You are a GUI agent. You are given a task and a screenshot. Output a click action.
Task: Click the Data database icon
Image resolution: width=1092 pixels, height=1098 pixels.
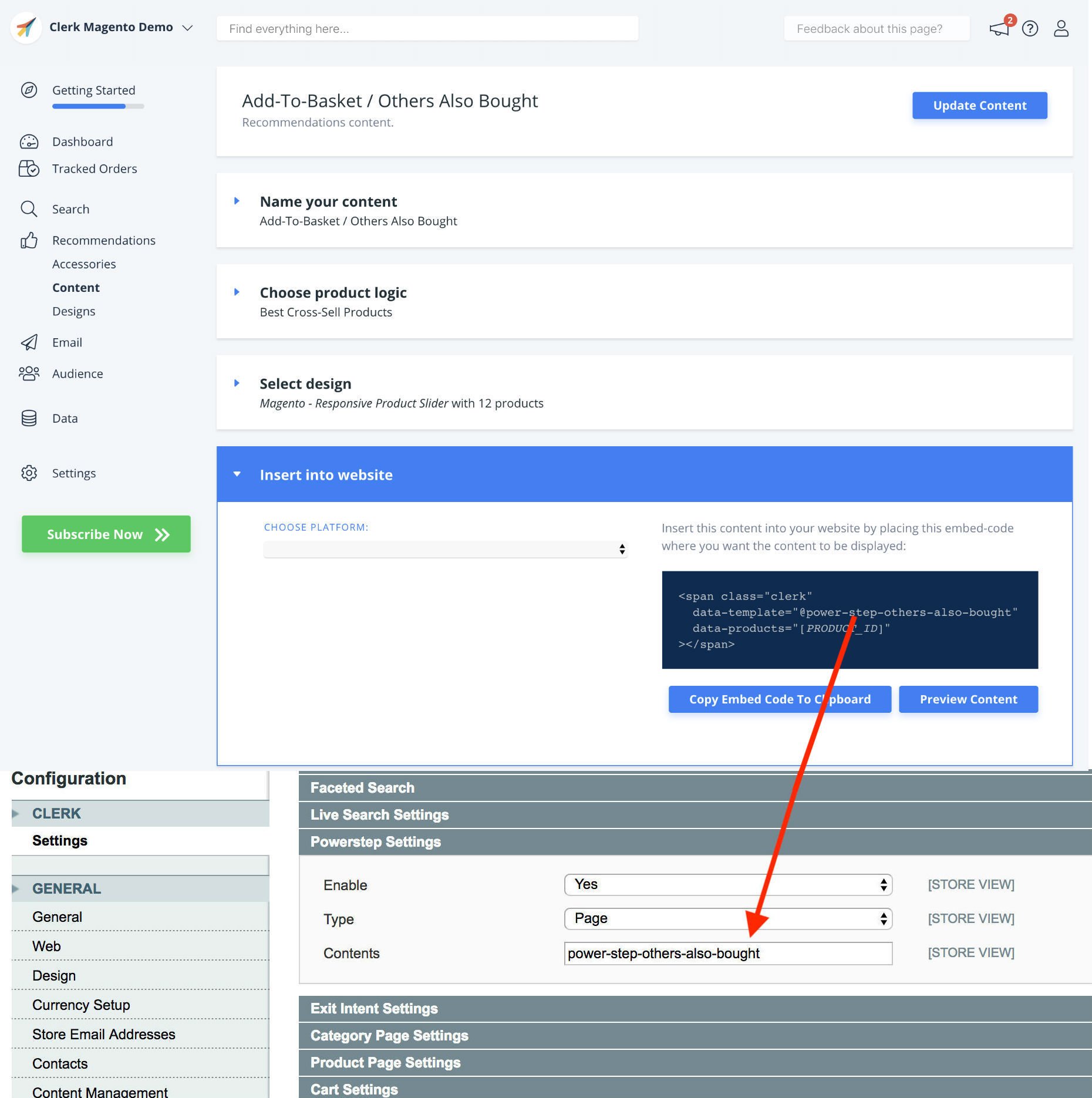coord(29,418)
